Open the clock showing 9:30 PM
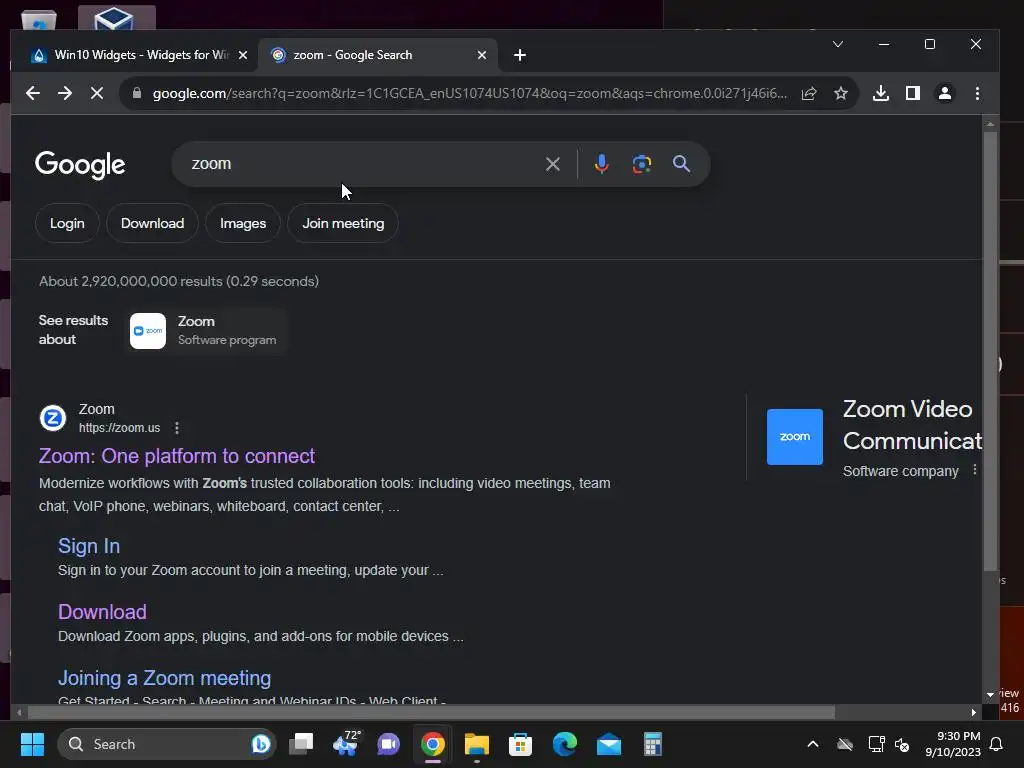Image resolution: width=1024 pixels, height=768 pixels. click(953, 744)
